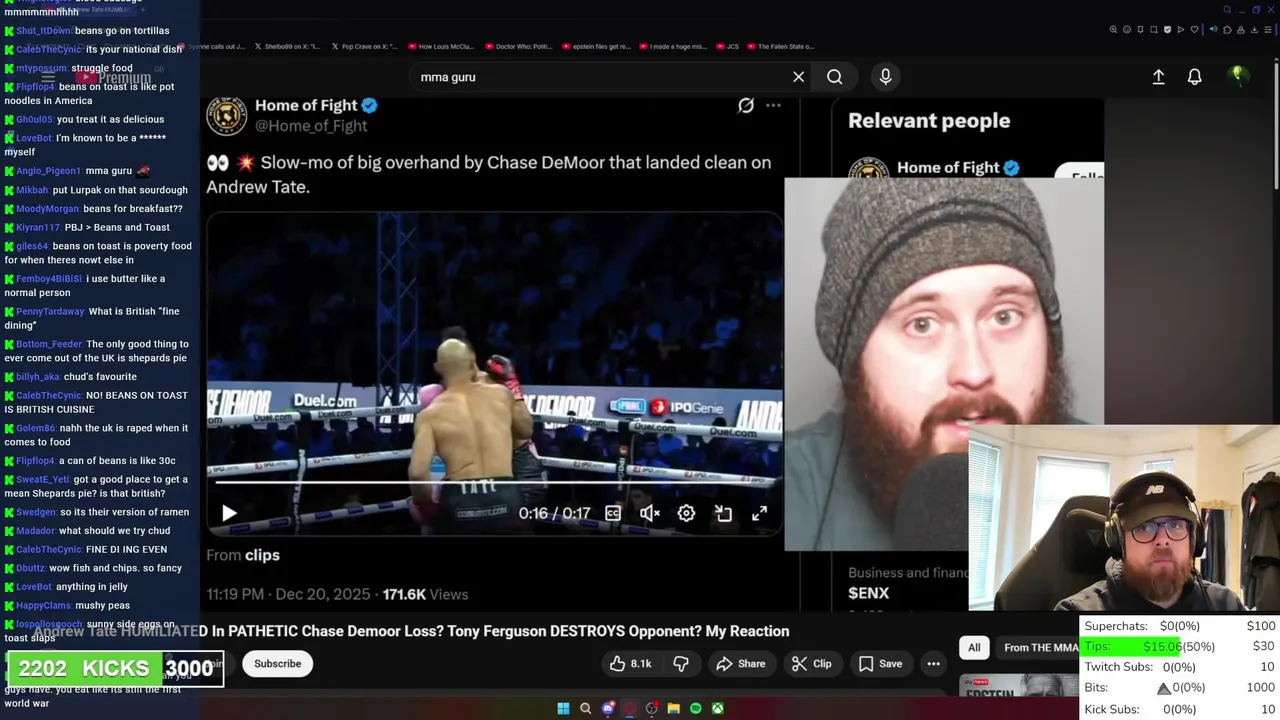The height and width of the screenshot is (720, 1280).
Task: Click the video title text 'My Reaction'
Action: 747,631
